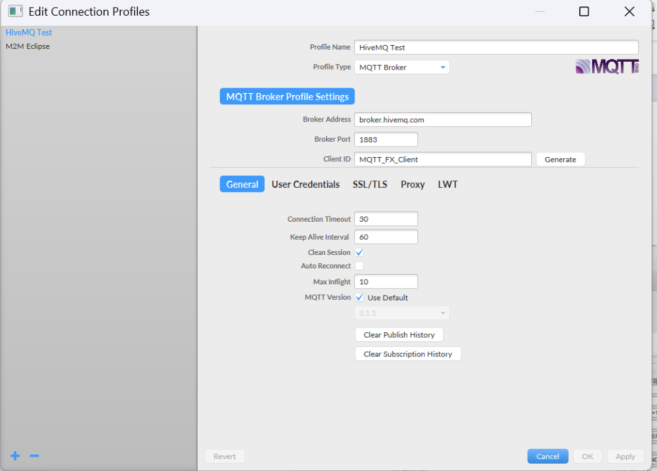
Task: Open the Proxy tab
Action: (413, 184)
